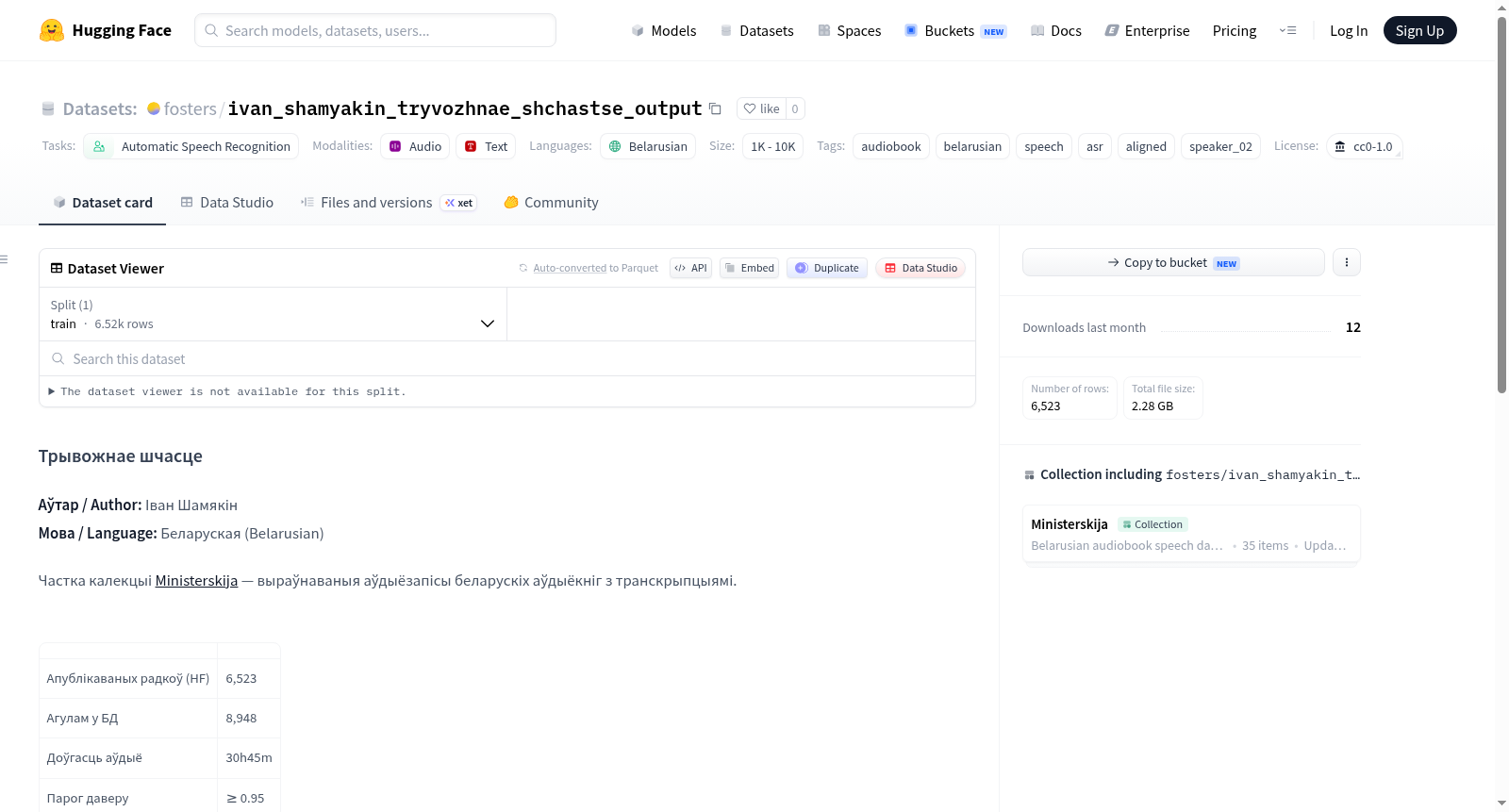This screenshot has height=812, width=1509.
Task: Expand the dataset viewer not available message
Action: click(x=227, y=391)
